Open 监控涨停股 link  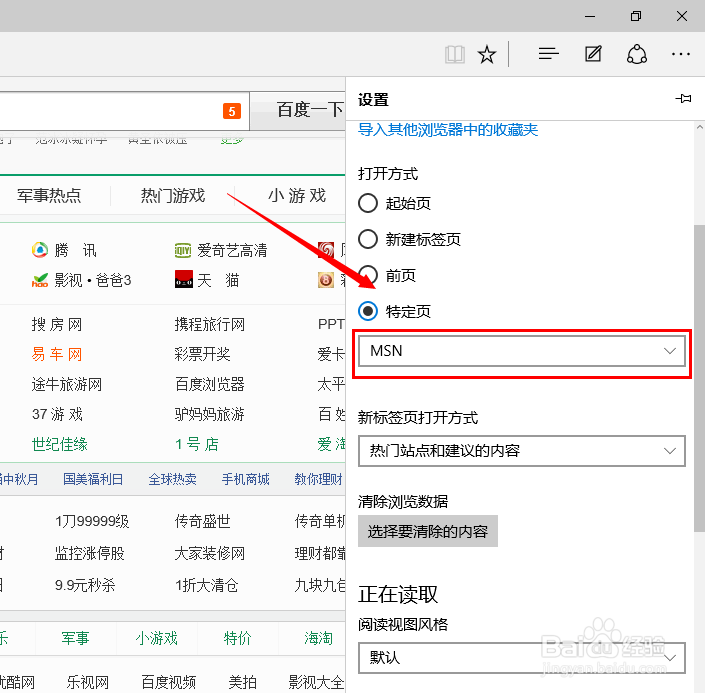coord(89,553)
